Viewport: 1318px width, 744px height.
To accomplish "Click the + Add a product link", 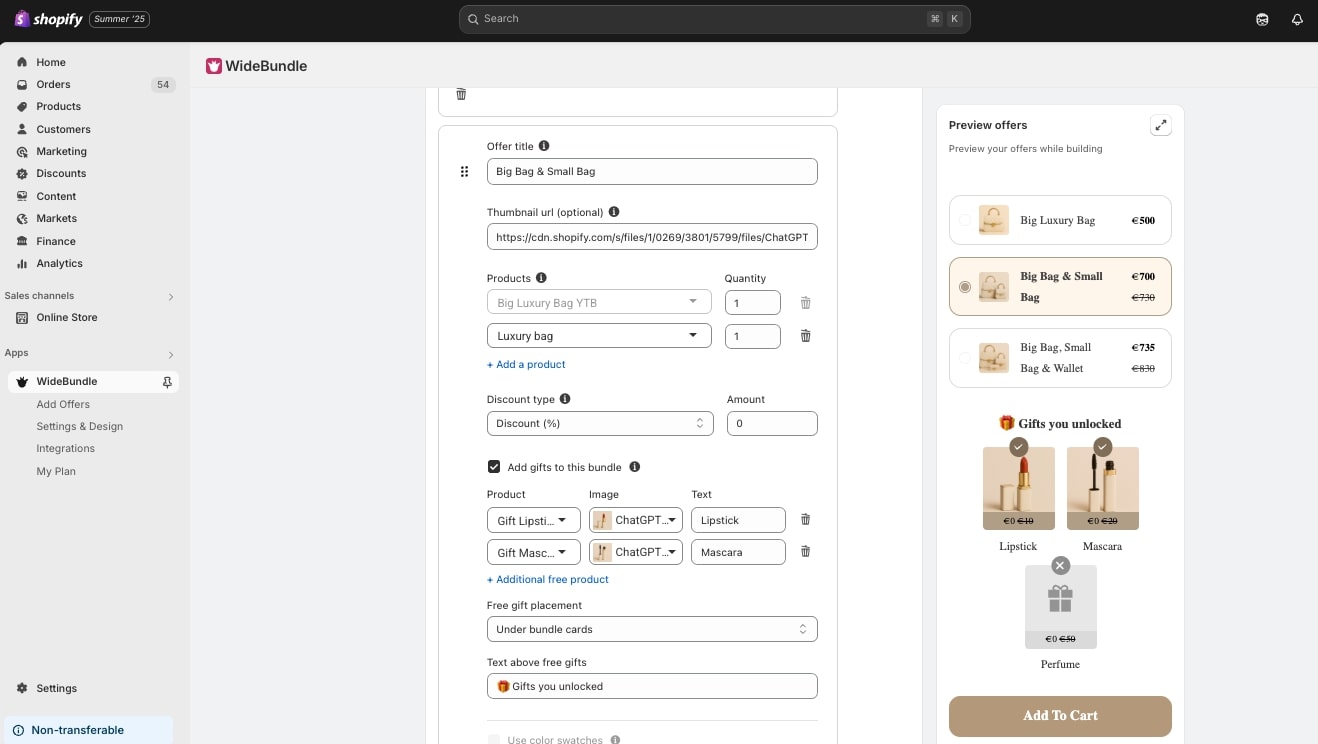I will tap(526, 364).
